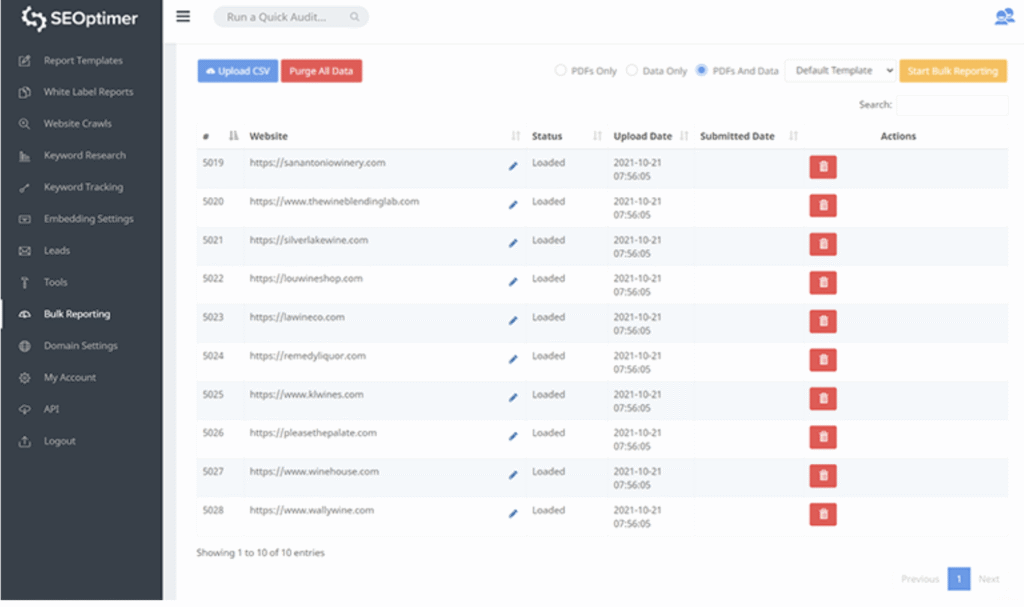Delete row 5027 with trash button
This screenshot has width=1024, height=607.
point(823,476)
